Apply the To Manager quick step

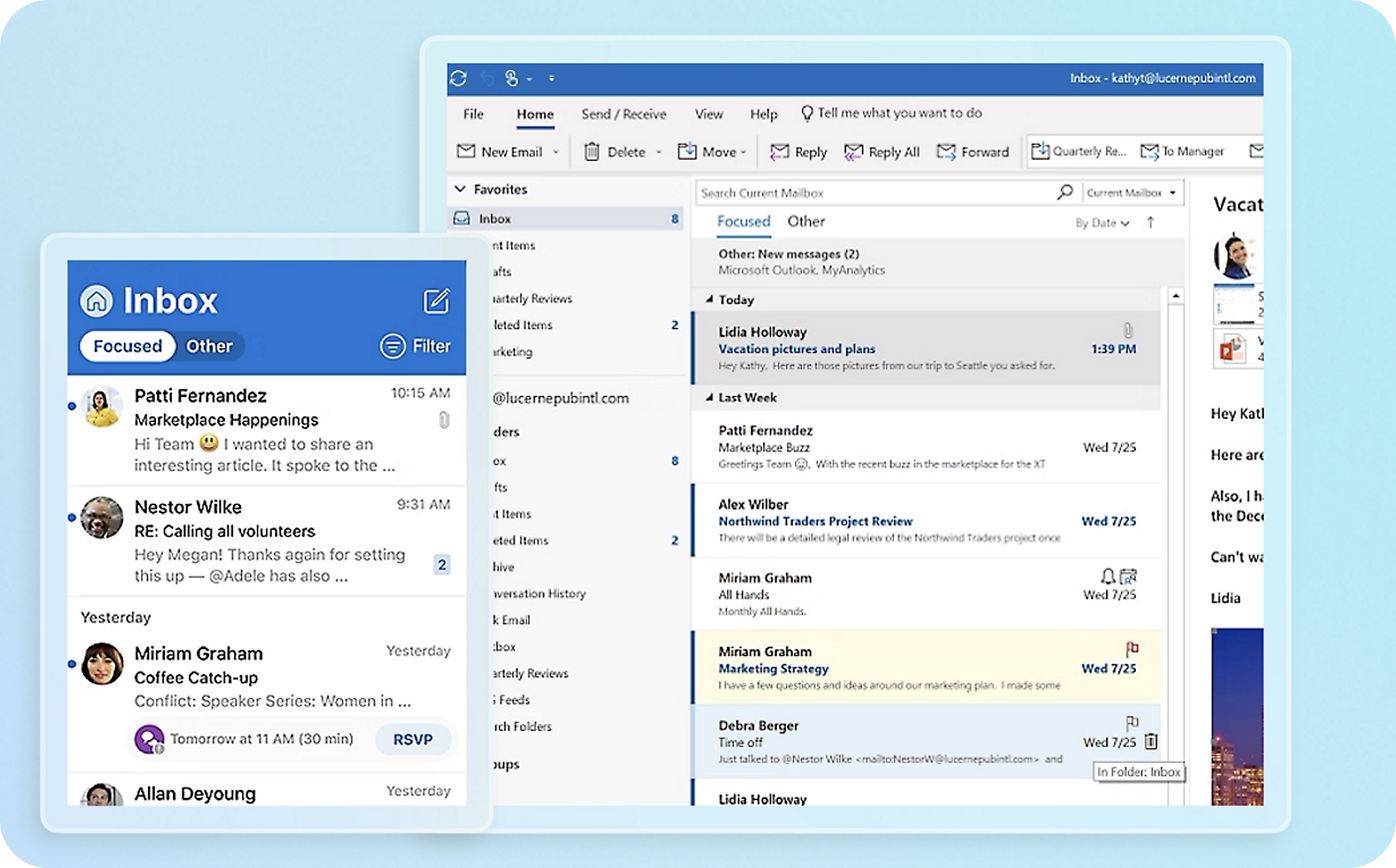(1182, 151)
